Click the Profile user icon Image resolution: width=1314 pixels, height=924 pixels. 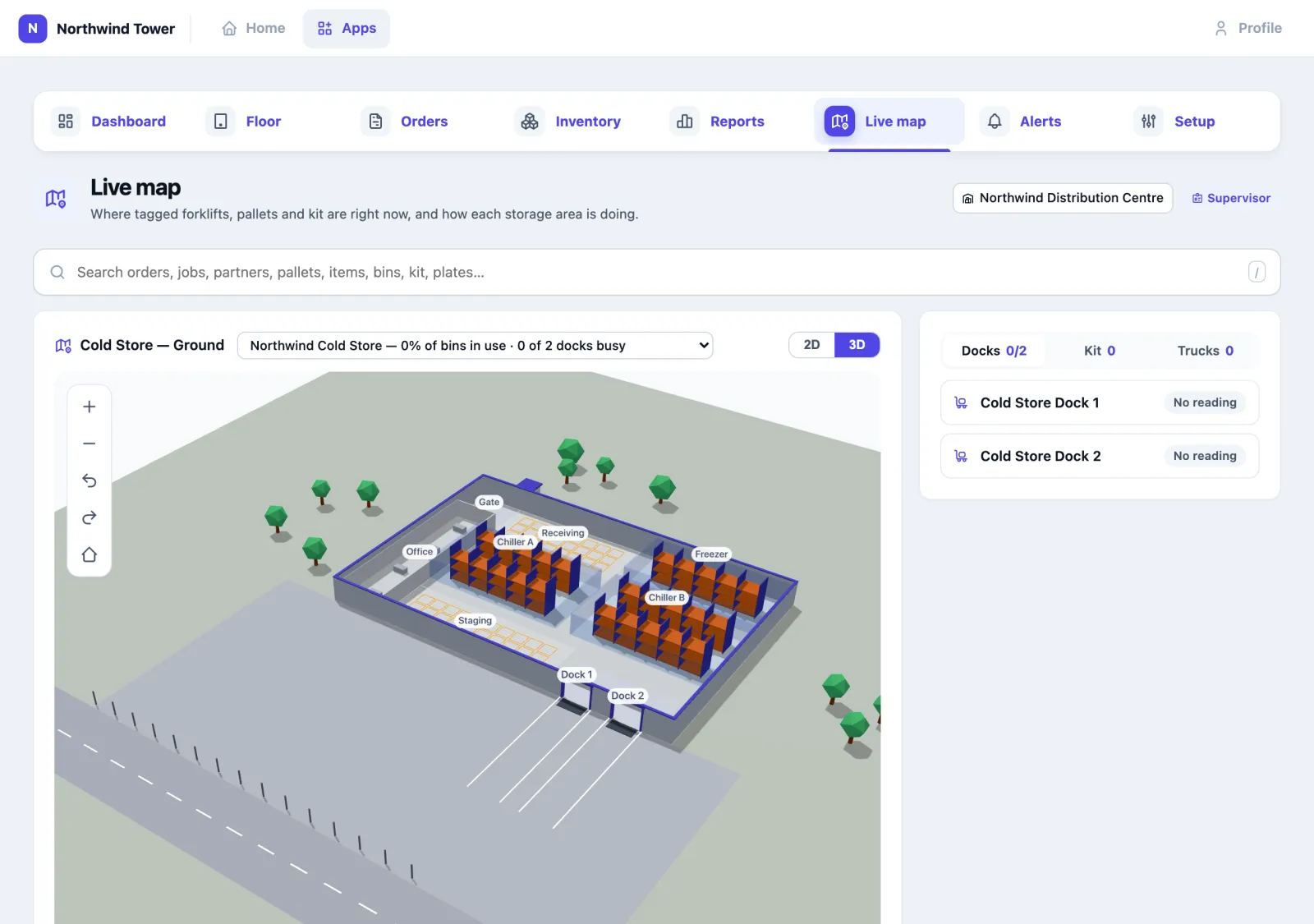pos(1221,28)
